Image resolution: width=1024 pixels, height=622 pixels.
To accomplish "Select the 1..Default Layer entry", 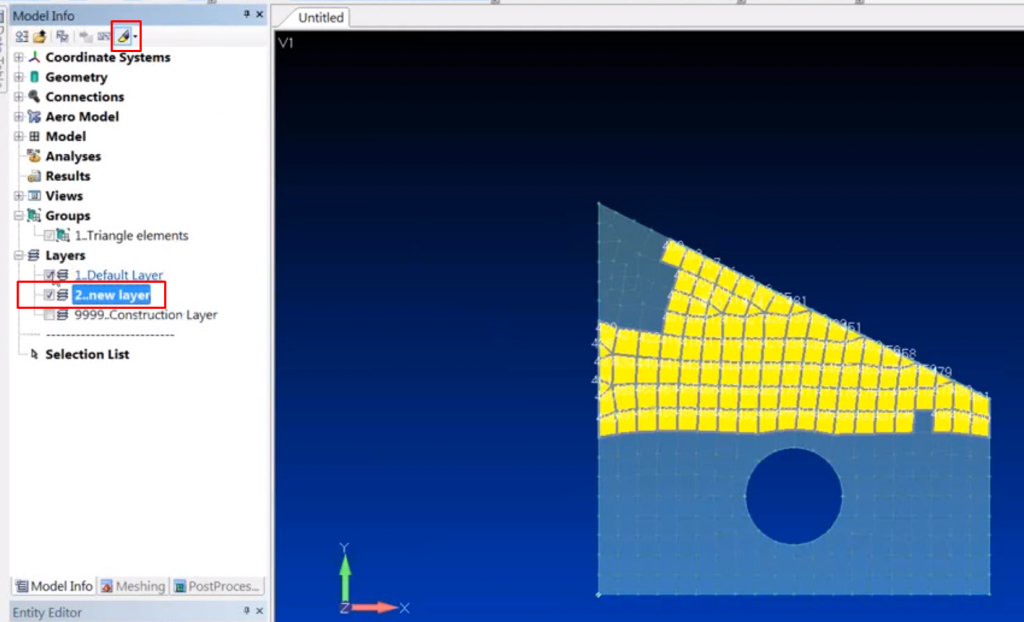I will (118, 275).
